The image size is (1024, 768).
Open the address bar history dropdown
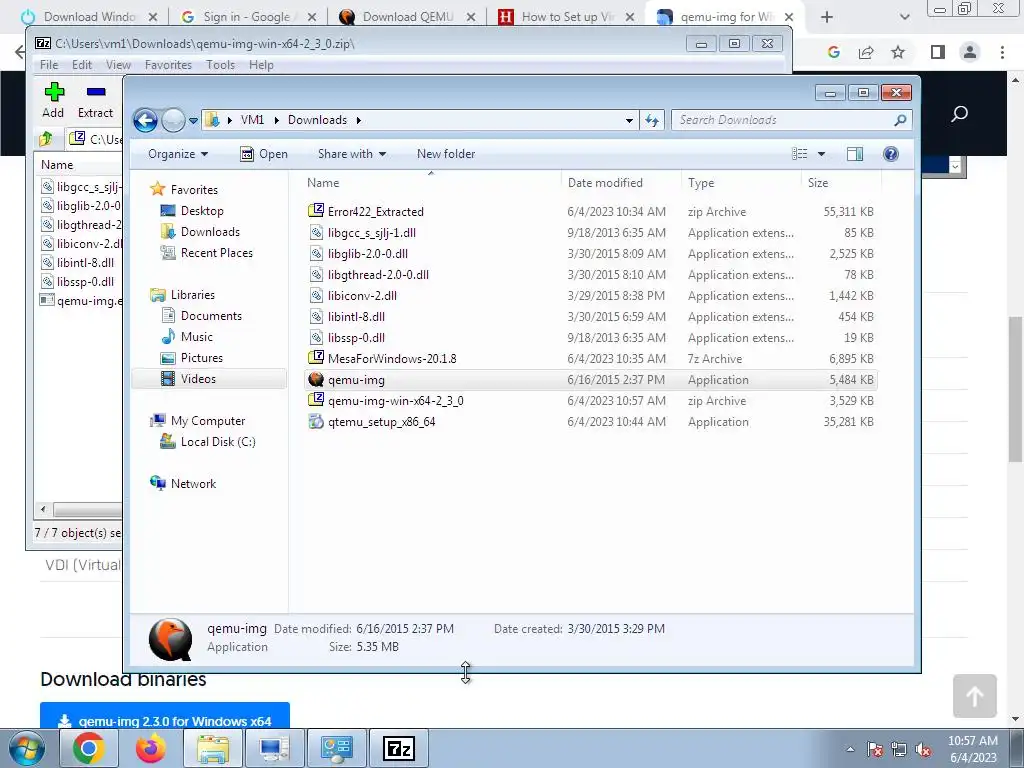pos(629,121)
